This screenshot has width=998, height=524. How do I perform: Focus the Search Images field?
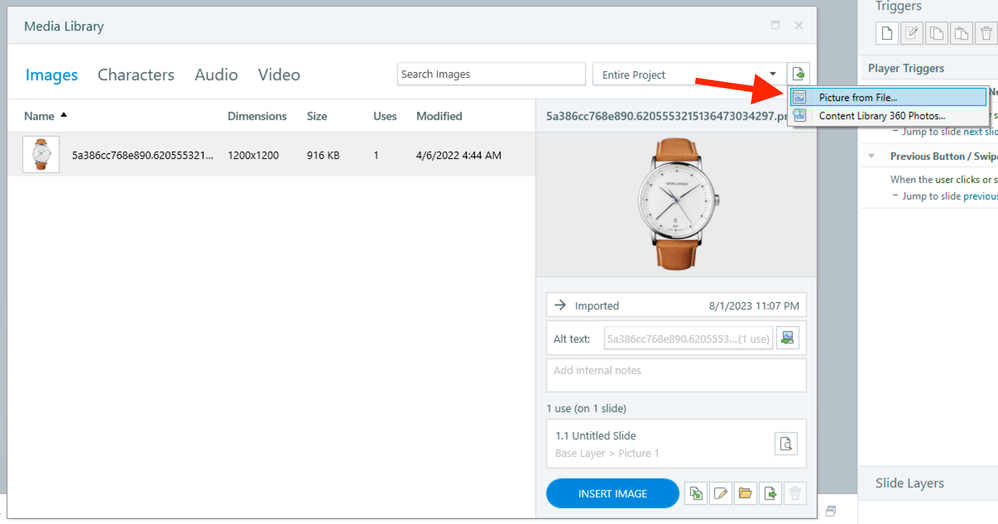coord(491,74)
